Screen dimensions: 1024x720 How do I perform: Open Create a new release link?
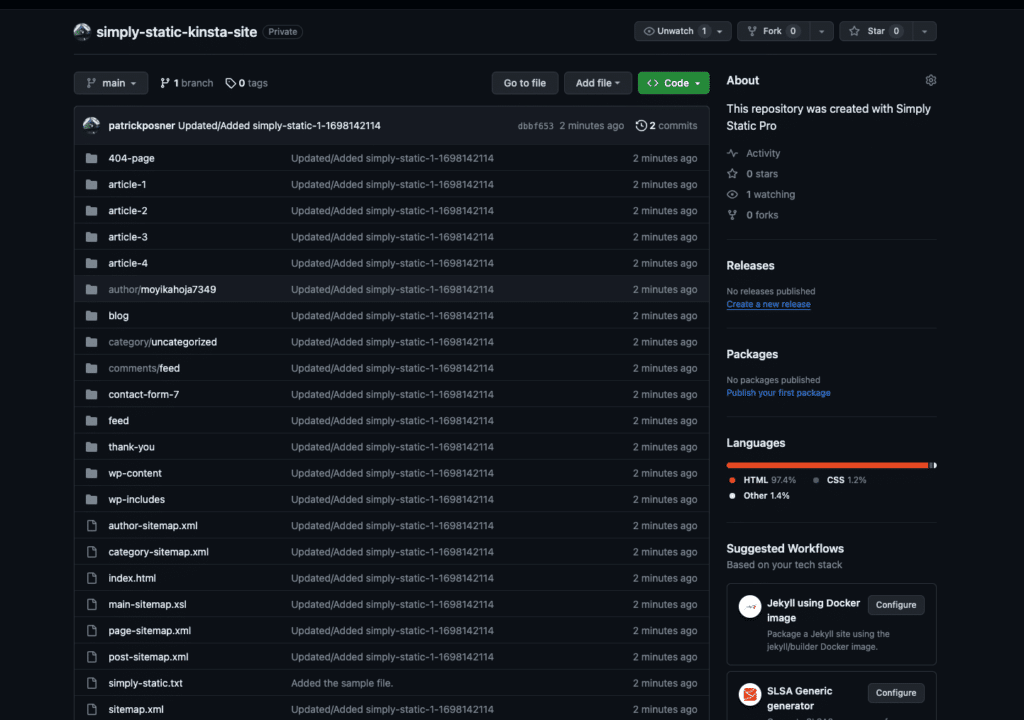[x=768, y=304]
